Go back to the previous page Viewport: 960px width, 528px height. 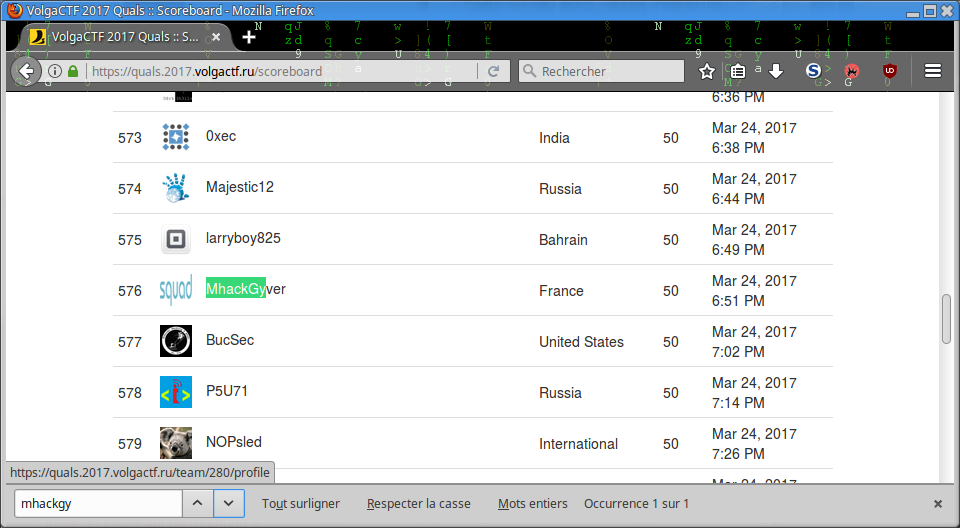pyautogui.click(x=26, y=71)
